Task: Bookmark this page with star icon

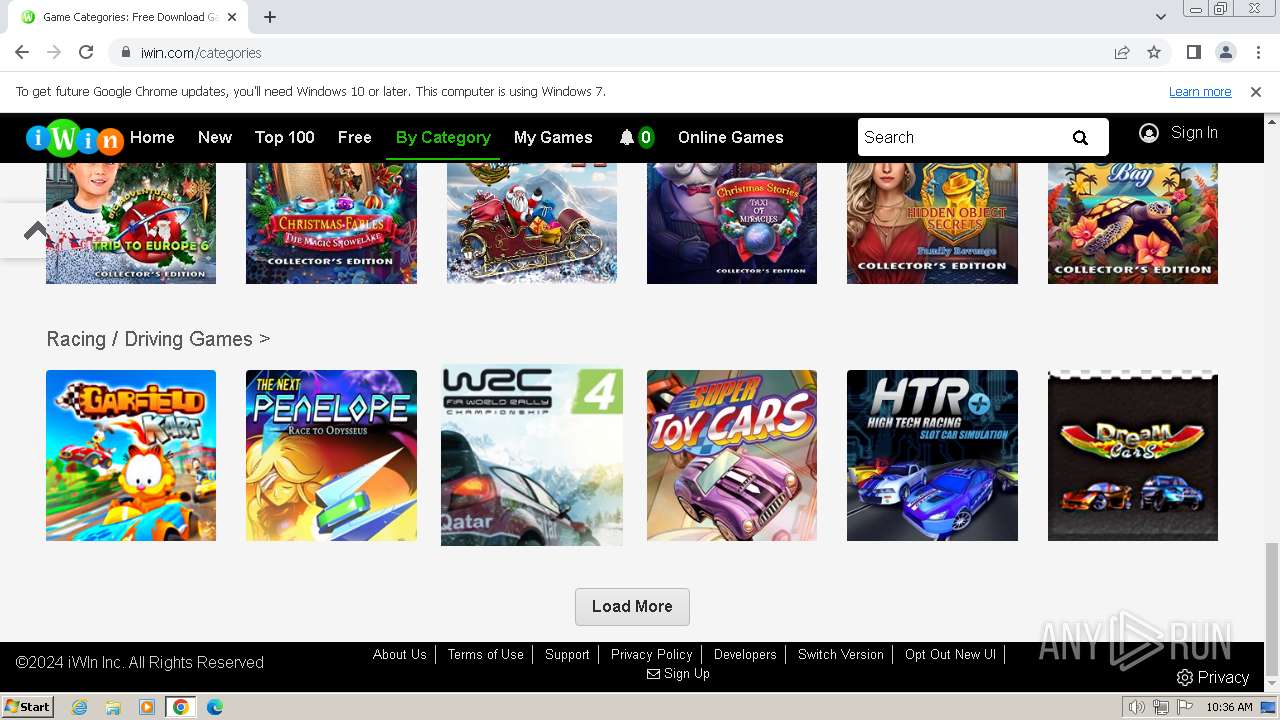Action: coord(1154,52)
